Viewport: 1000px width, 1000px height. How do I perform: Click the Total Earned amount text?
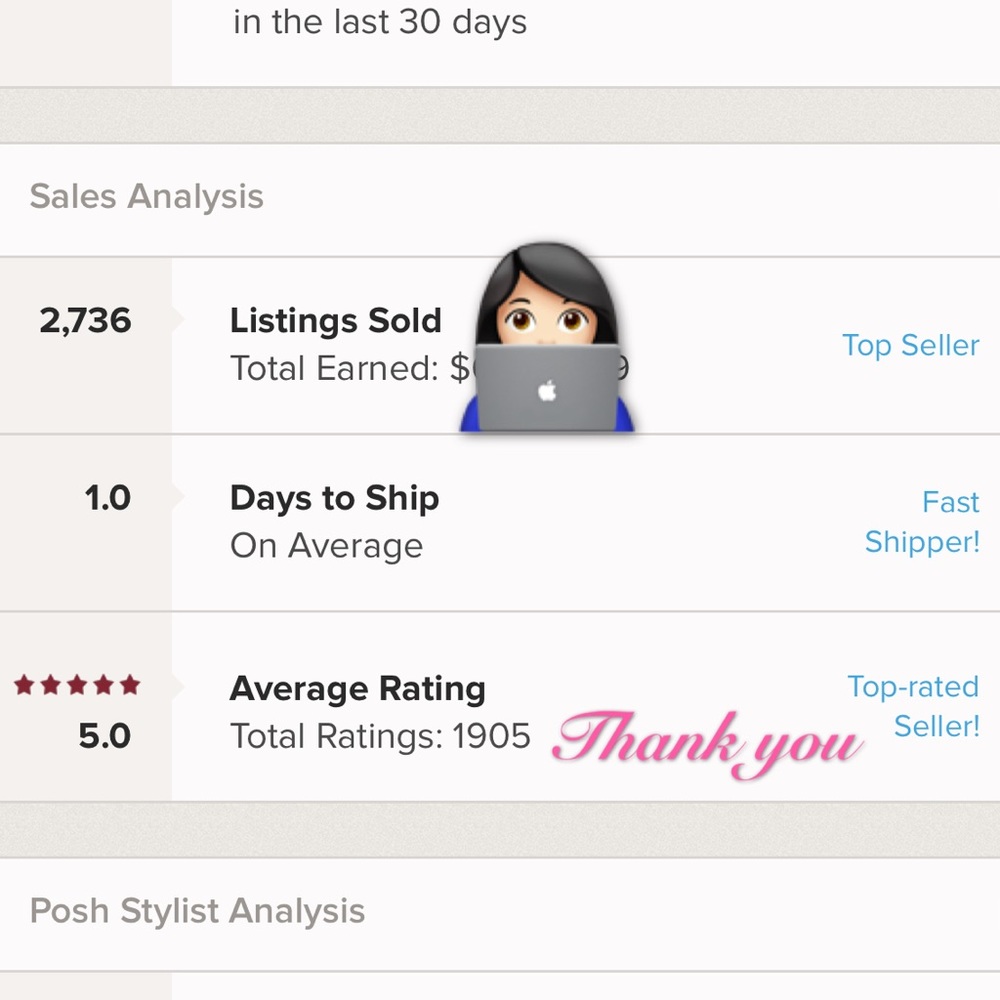pyautogui.click(x=429, y=368)
